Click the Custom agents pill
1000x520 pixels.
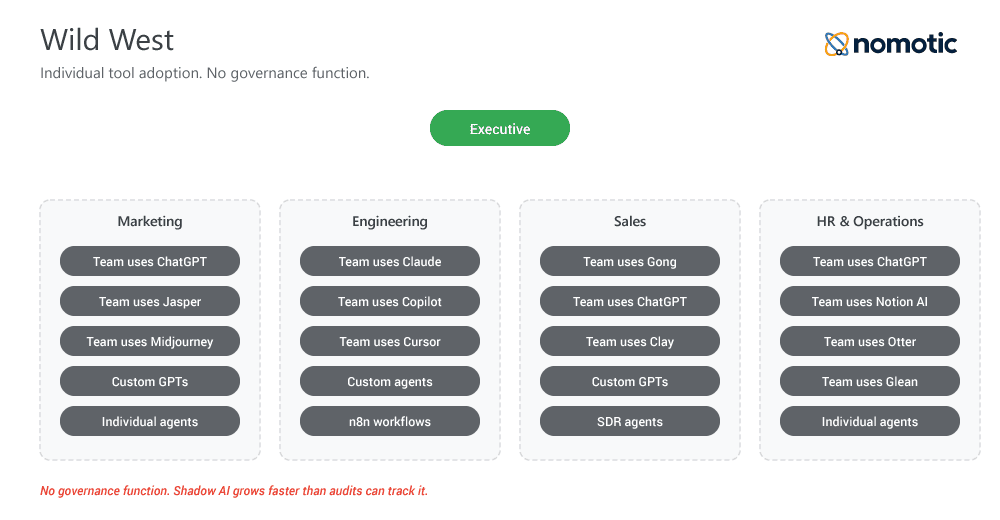tap(390, 381)
